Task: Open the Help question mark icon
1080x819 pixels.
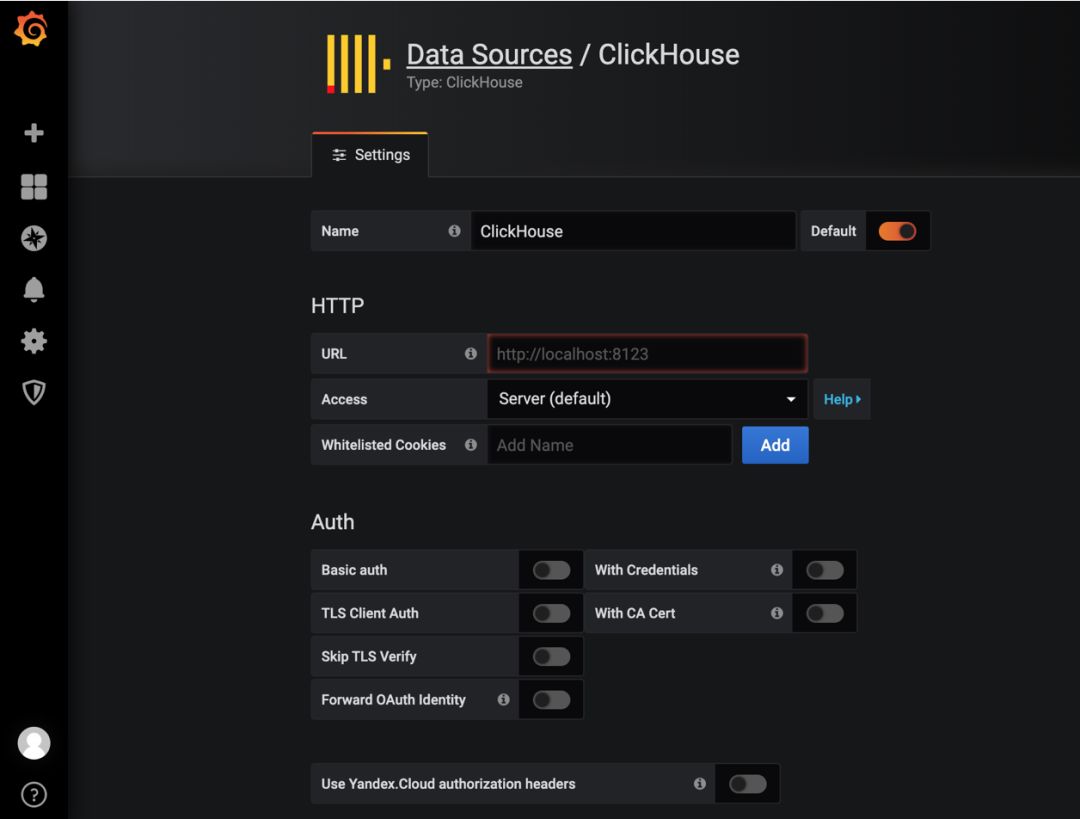Action: pyautogui.click(x=34, y=794)
